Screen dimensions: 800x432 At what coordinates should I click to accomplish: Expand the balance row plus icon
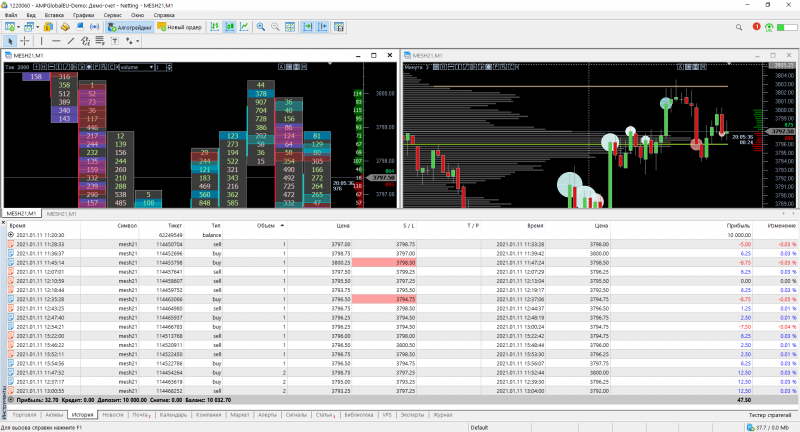[x=11, y=235]
